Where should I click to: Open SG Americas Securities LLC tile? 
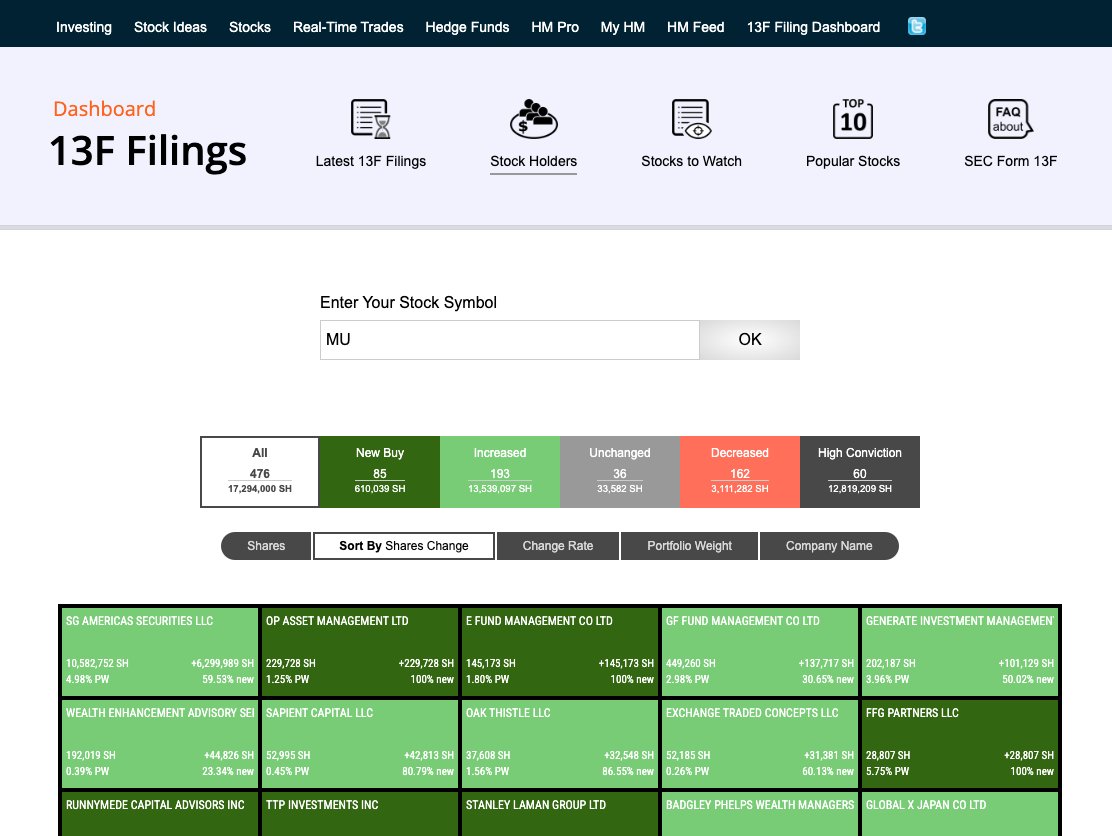[160, 651]
